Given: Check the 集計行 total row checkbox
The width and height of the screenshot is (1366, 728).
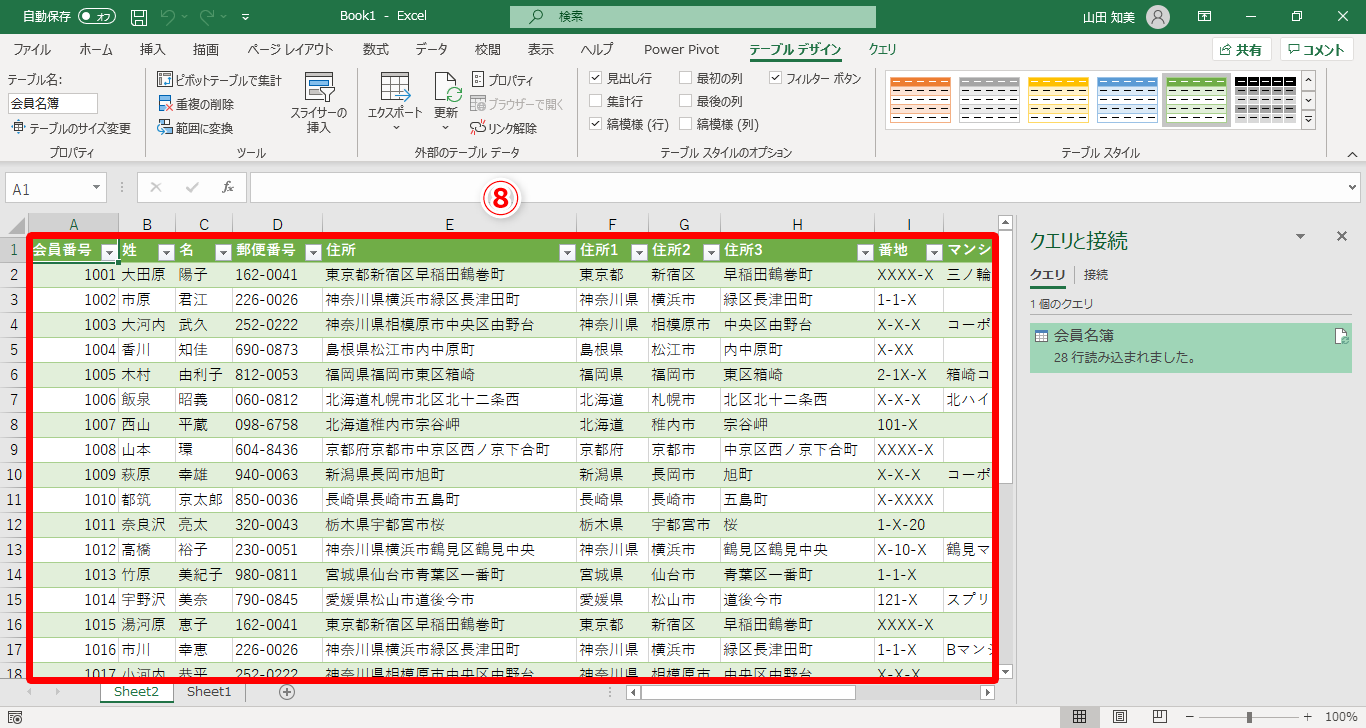Looking at the screenshot, I should pyautogui.click(x=596, y=101).
